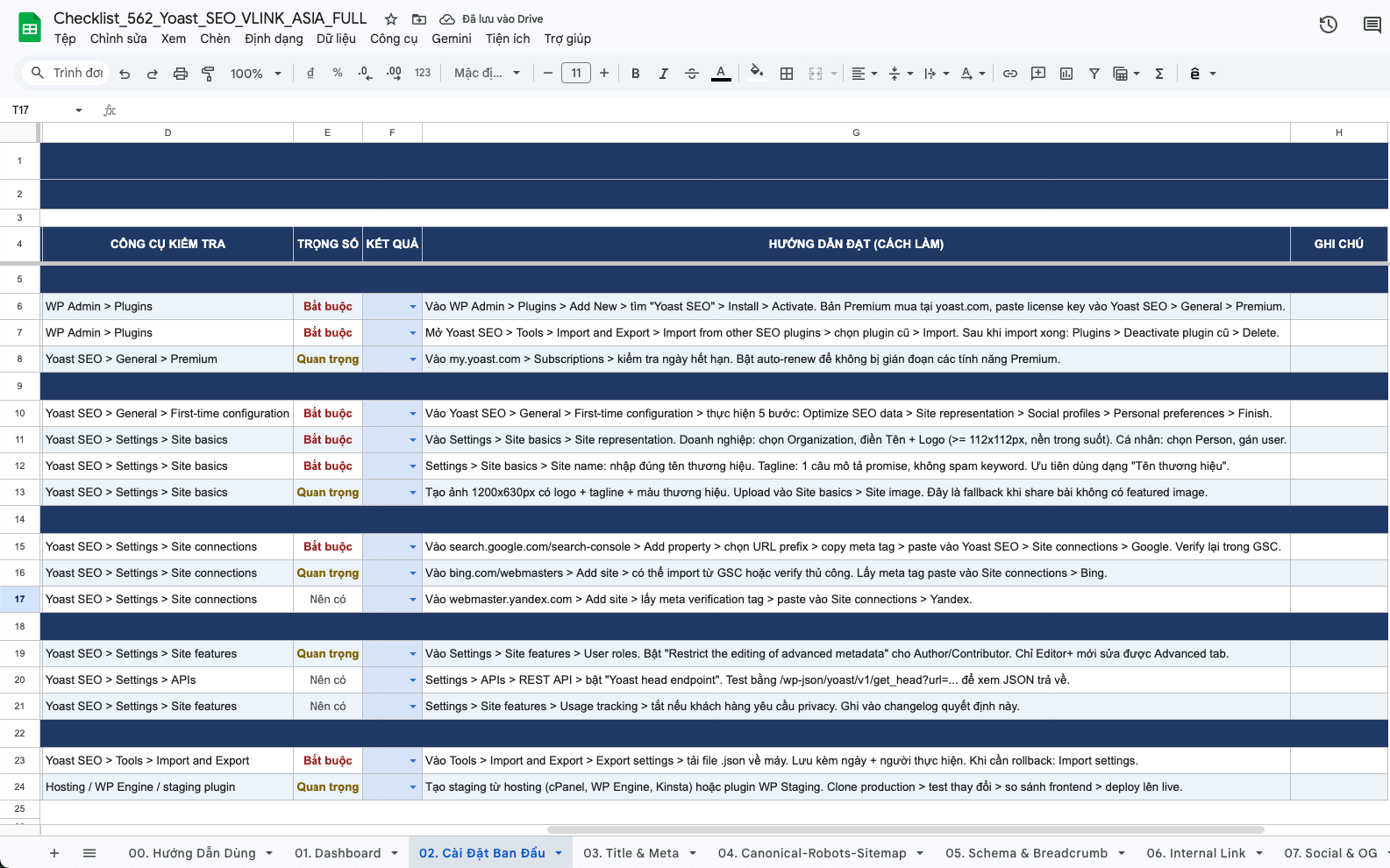Increase font size with plus
Image resolution: width=1390 pixels, height=868 pixels.
pos(604,74)
